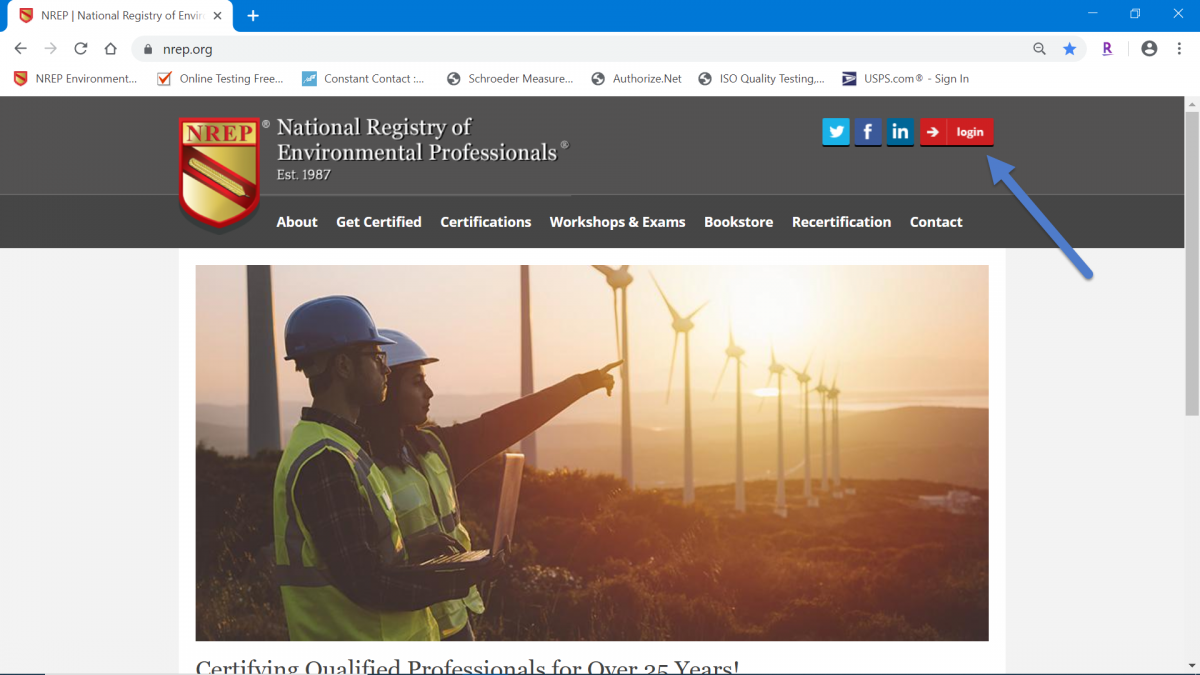
Task: Click the browser home icon
Action: click(x=110, y=48)
